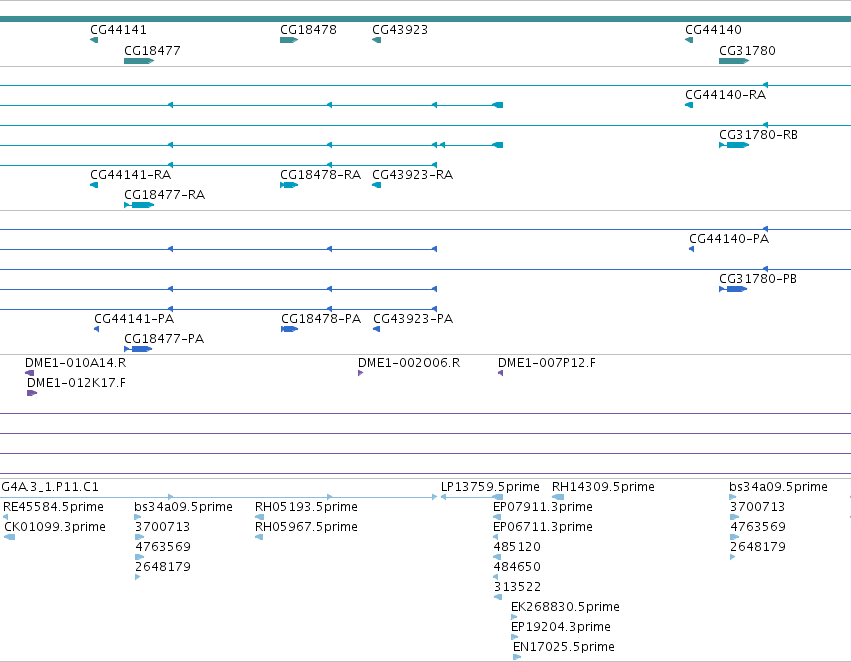Select the CG43923-RA transcript glyph
The width and height of the screenshot is (851, 662).
[x=376, y=185]
